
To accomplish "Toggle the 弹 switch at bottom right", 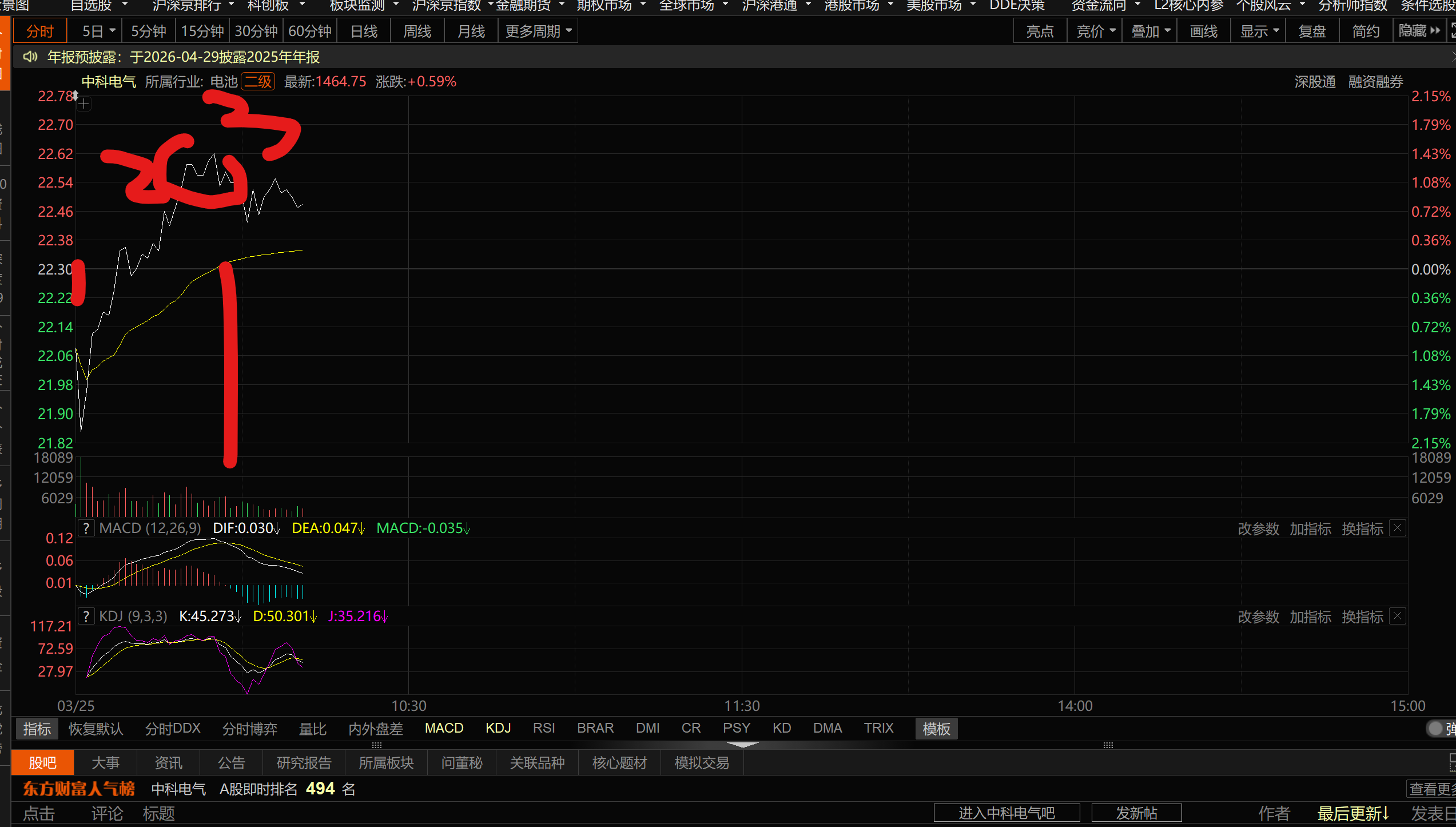I will coord(1435,729).
